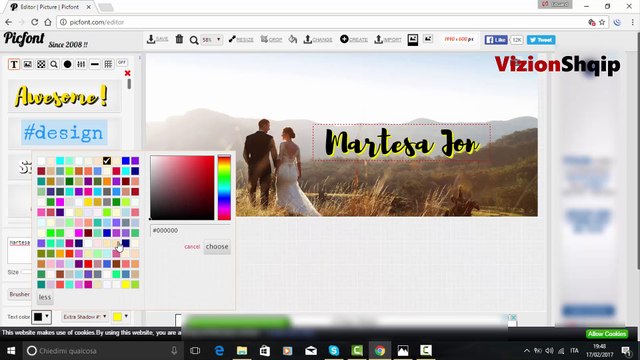The height and width of the screenshot is (360, 640).
Task: Select the Editor | Picture | Picfont tab
Action: [x=50, y=7]
